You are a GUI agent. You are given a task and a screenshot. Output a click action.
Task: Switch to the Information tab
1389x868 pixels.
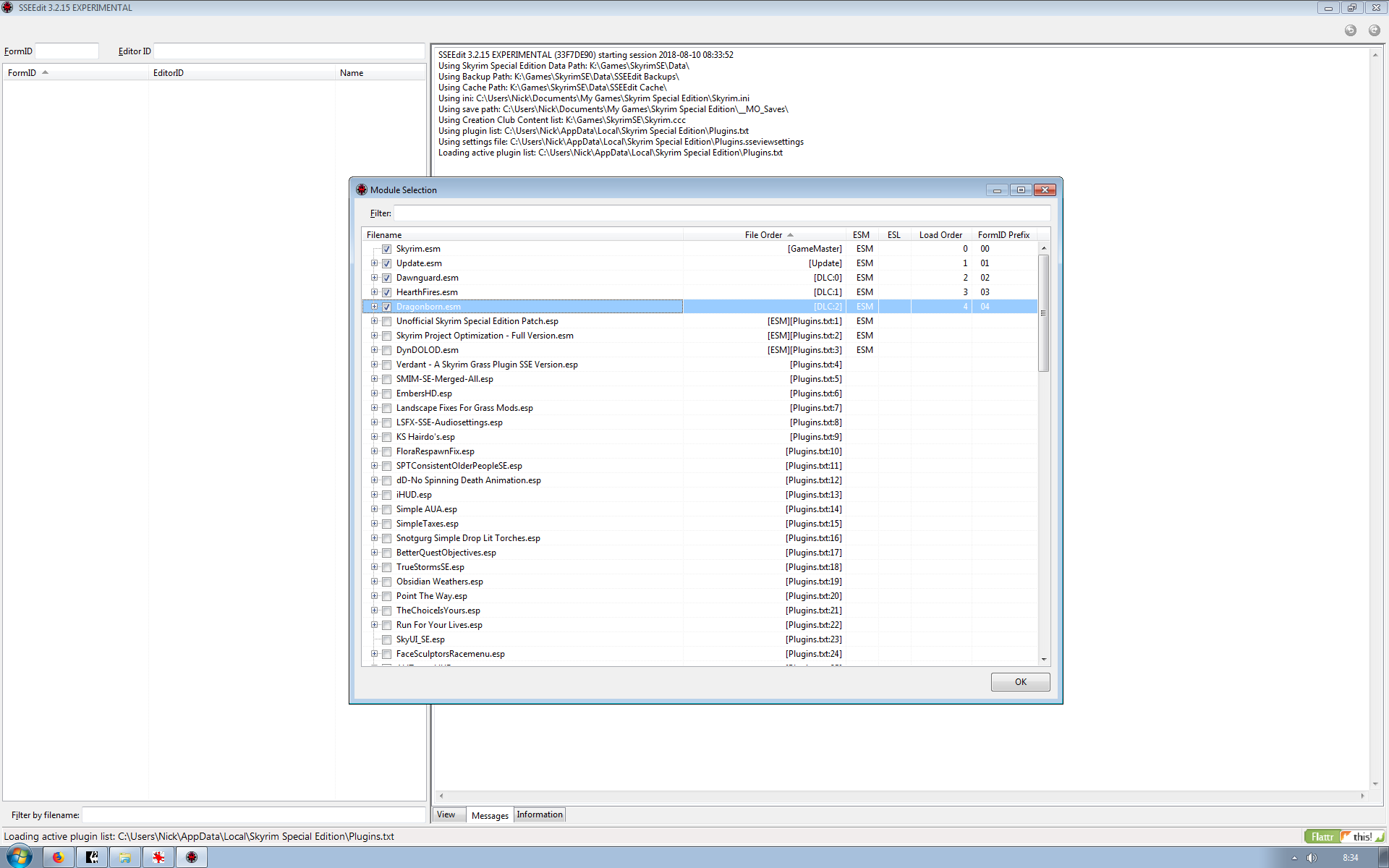tap(539, 814)
